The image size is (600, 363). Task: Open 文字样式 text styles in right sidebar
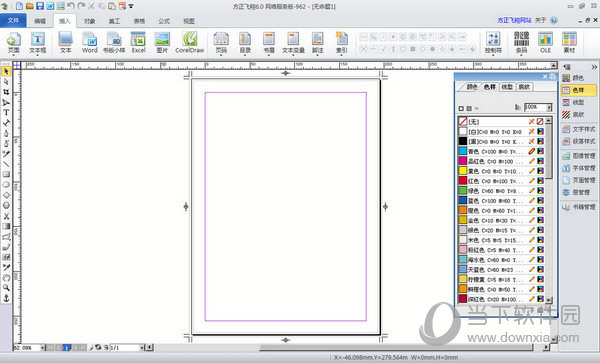coord(579,129)
